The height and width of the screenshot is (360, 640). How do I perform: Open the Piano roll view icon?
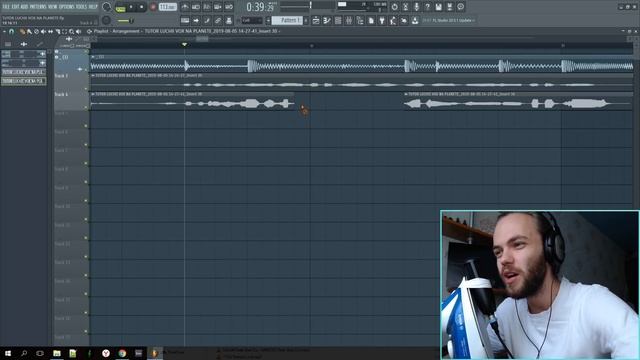(x=327, y=20)
